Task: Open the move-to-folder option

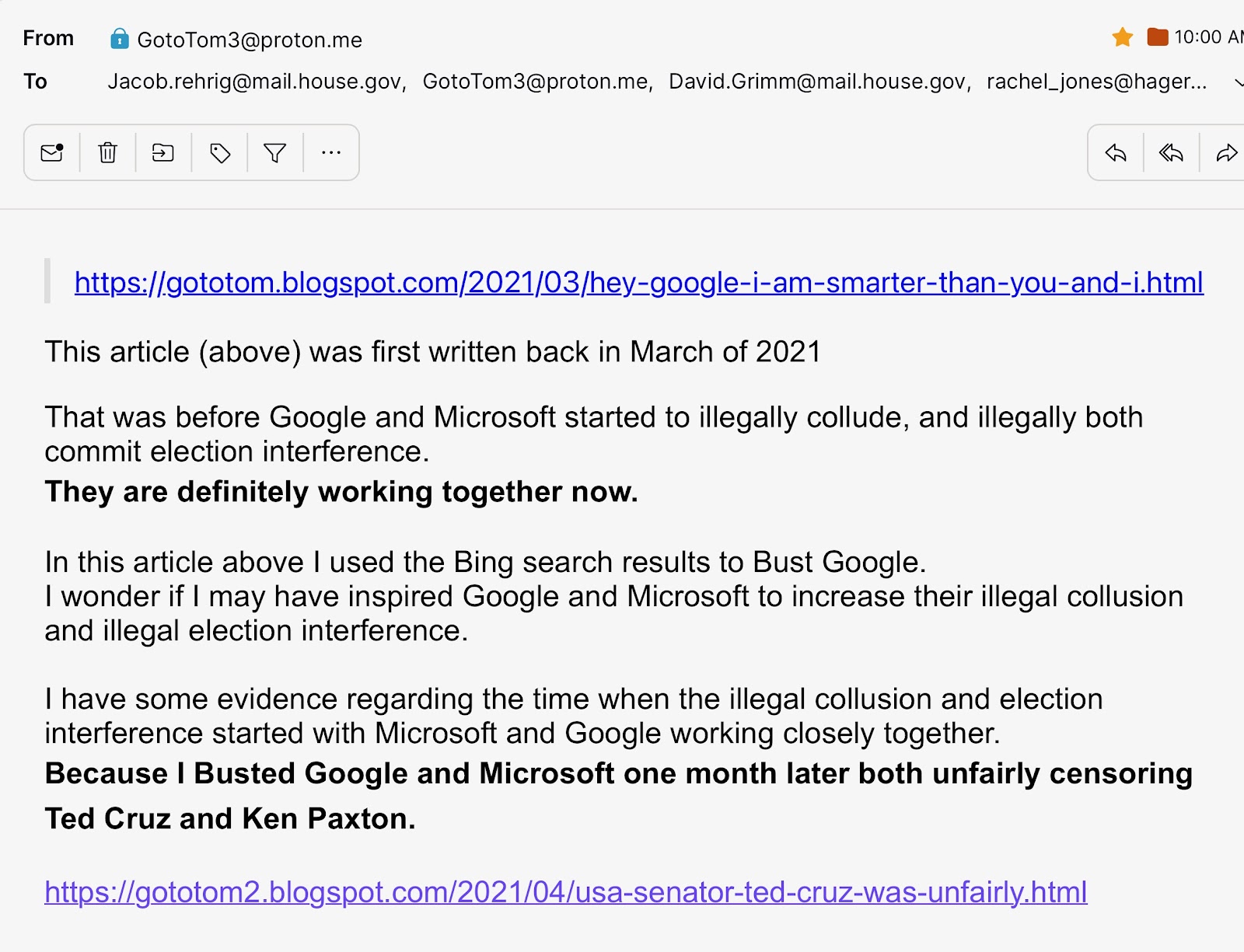Action: tap(163, 153)
